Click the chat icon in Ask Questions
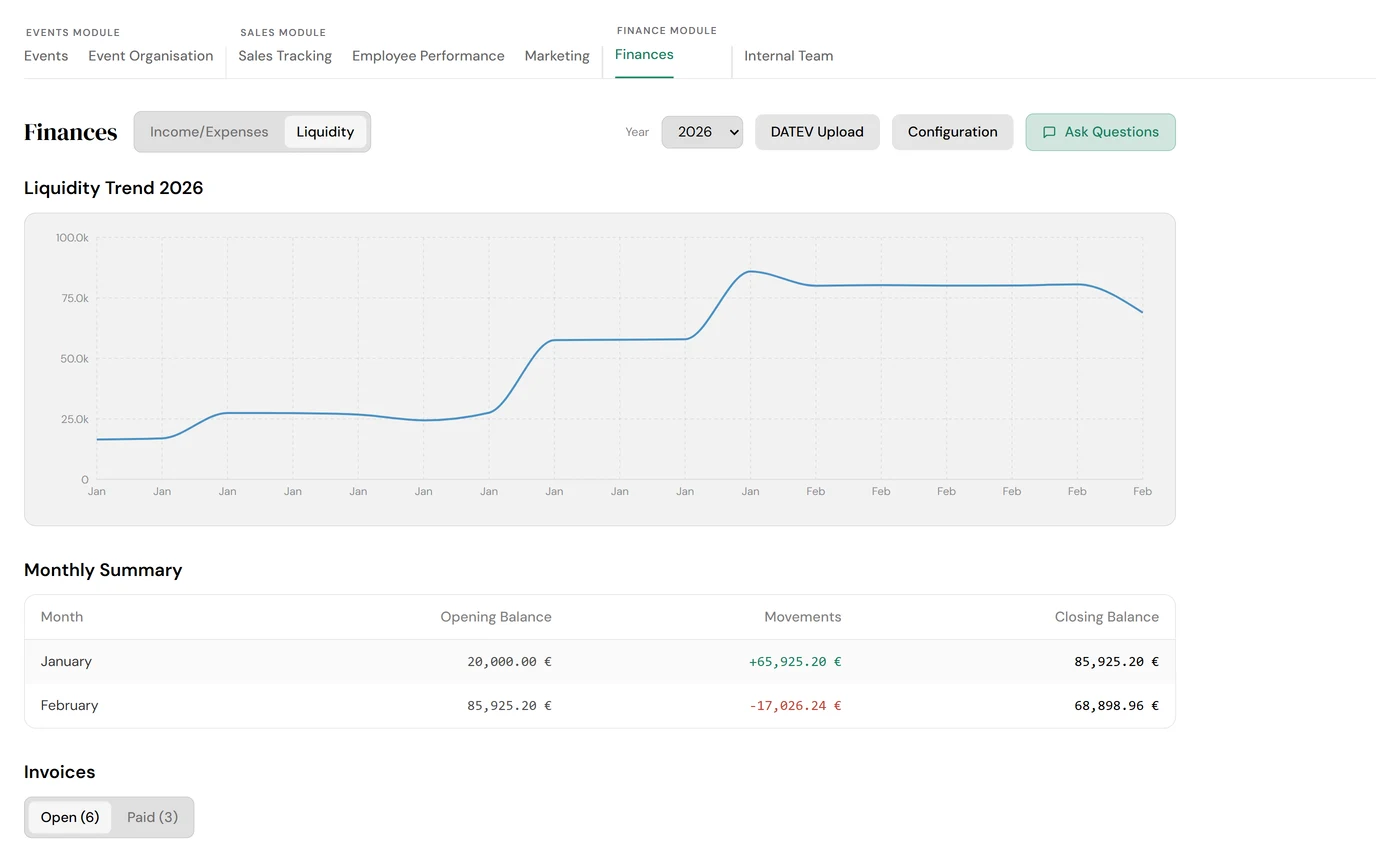The image size is (1400, 847). click(x=1049, y=132)
